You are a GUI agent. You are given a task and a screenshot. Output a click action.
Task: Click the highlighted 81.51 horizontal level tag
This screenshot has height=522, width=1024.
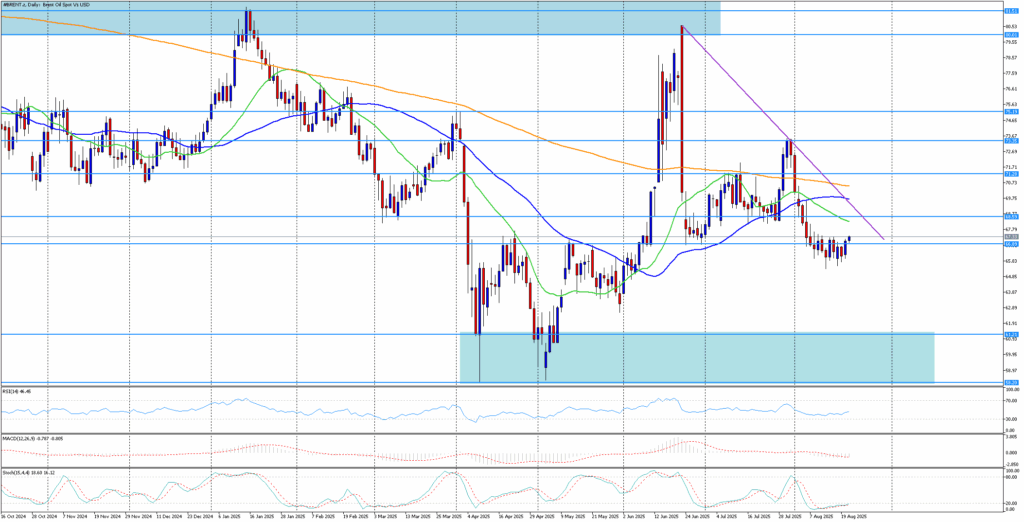pyautogui.click(x=1011, y=10)
